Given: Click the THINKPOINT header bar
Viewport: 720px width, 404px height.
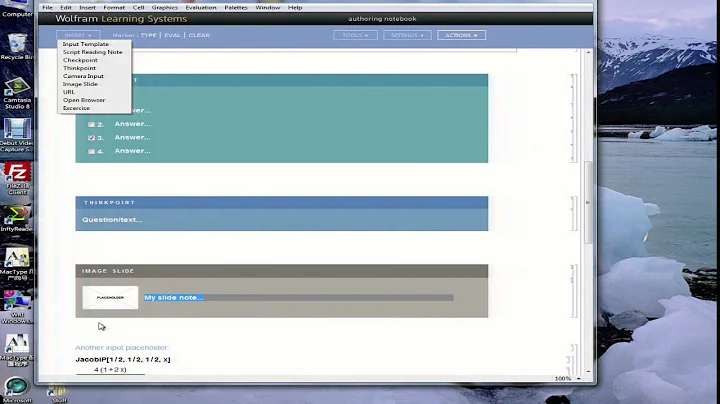Looking at the screenshot, I should (281, 202).
